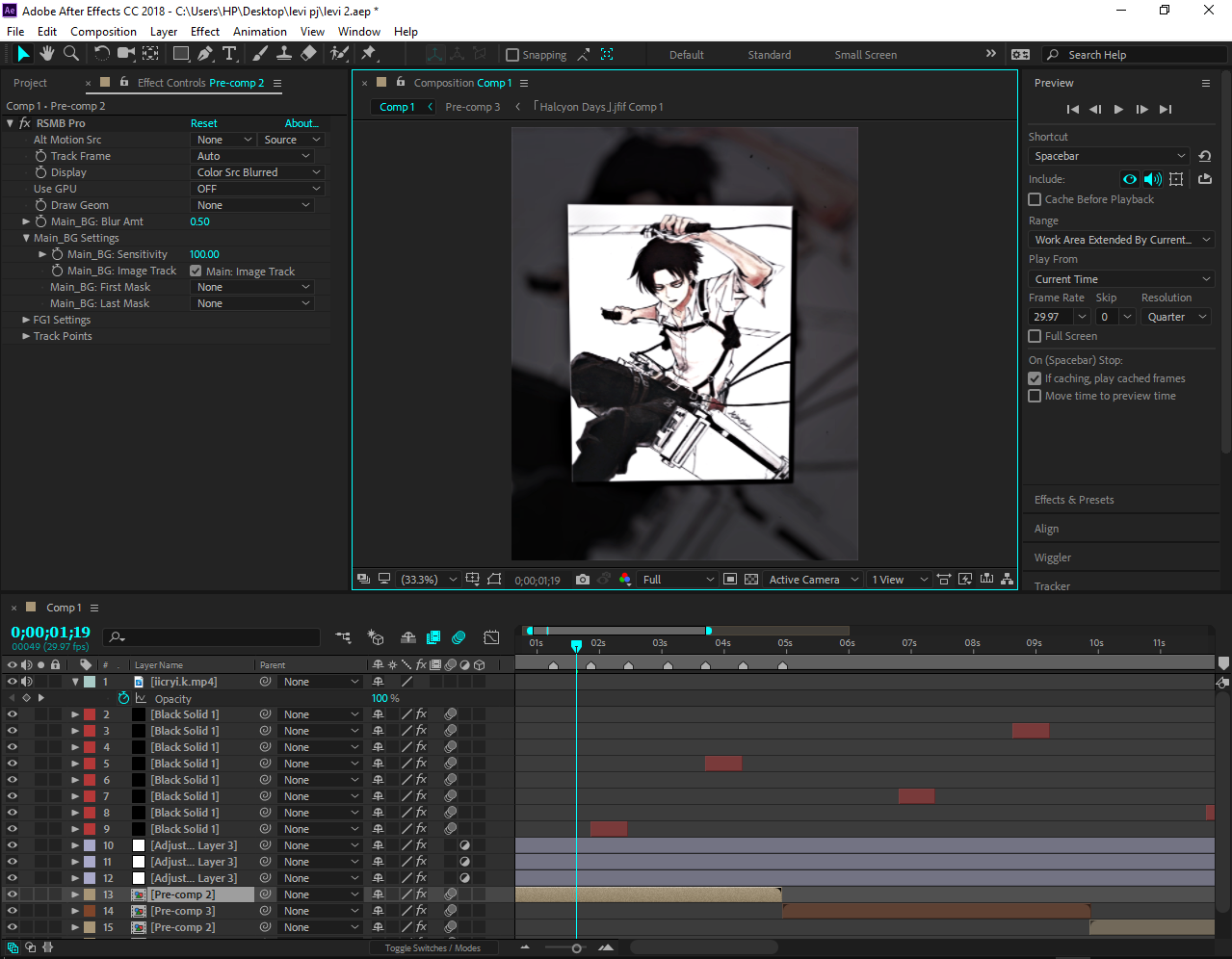1232x959 pixels.
Task: Click Toggle Switches / Modes button
Action: 433,948
